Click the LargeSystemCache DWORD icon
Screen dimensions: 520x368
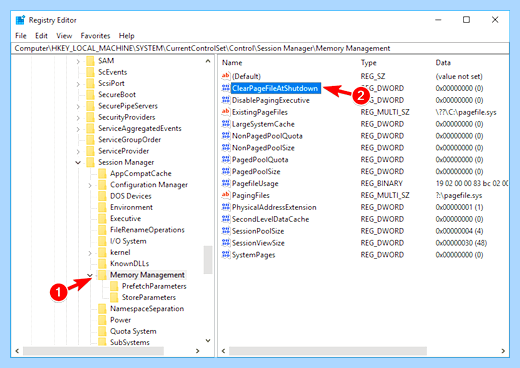(x=226, y=124)
